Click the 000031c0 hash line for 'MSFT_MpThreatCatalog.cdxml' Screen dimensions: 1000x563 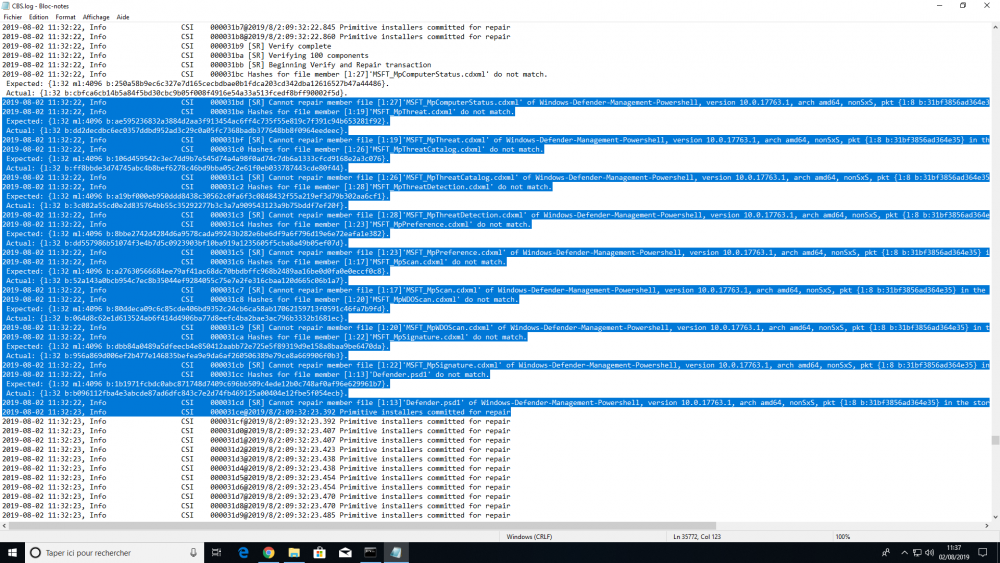pyautogui.click(x=272, y=149)
